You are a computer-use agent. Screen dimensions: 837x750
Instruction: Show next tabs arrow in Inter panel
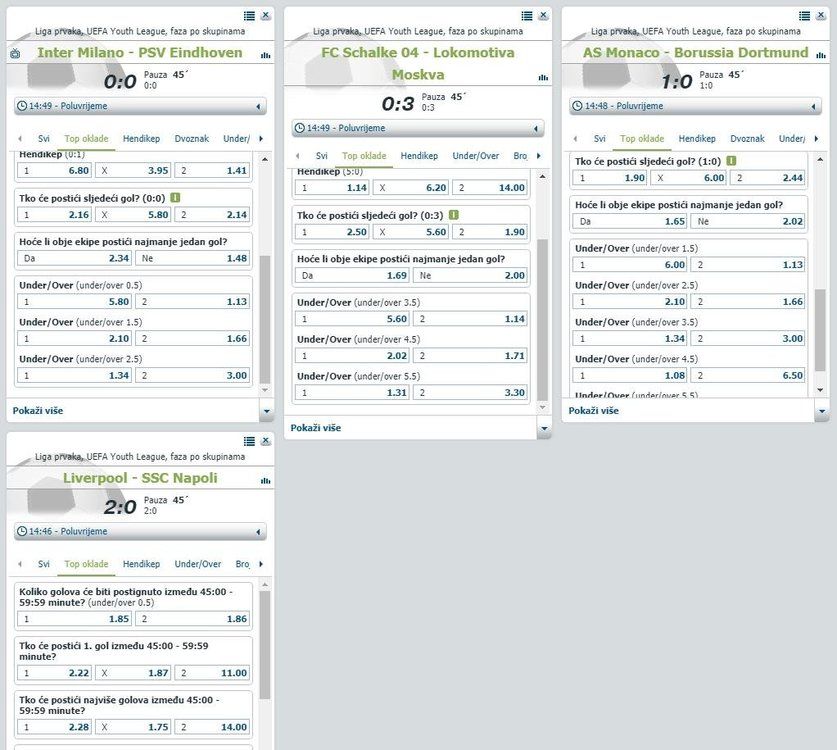261,139
